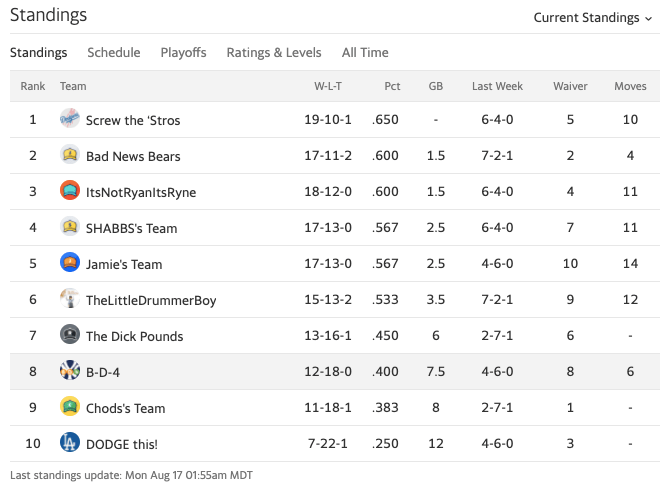Click The Dick Pounds team avatar
The width and height of the screenshot is (672, 496).
pos(70,335)
